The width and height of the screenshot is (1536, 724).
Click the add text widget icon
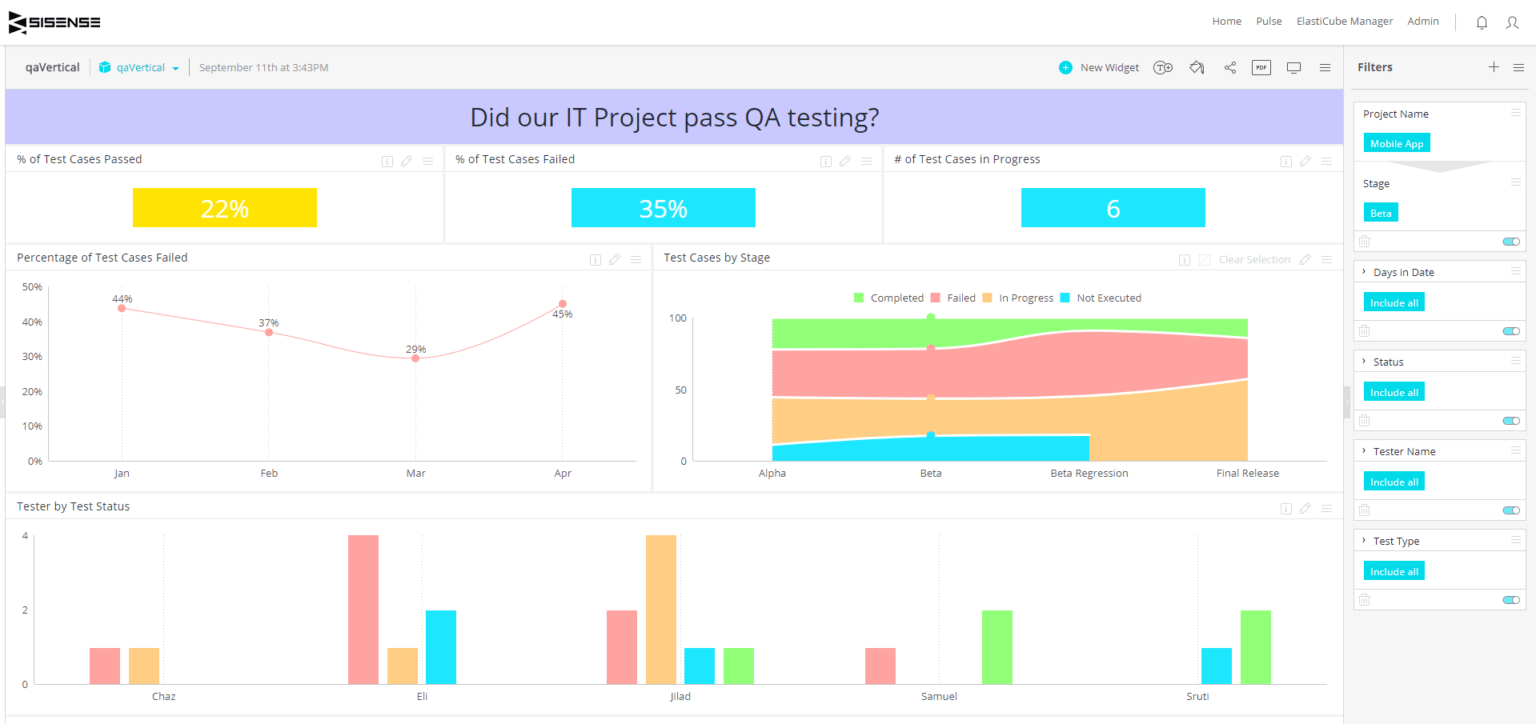click(1163, 67)
